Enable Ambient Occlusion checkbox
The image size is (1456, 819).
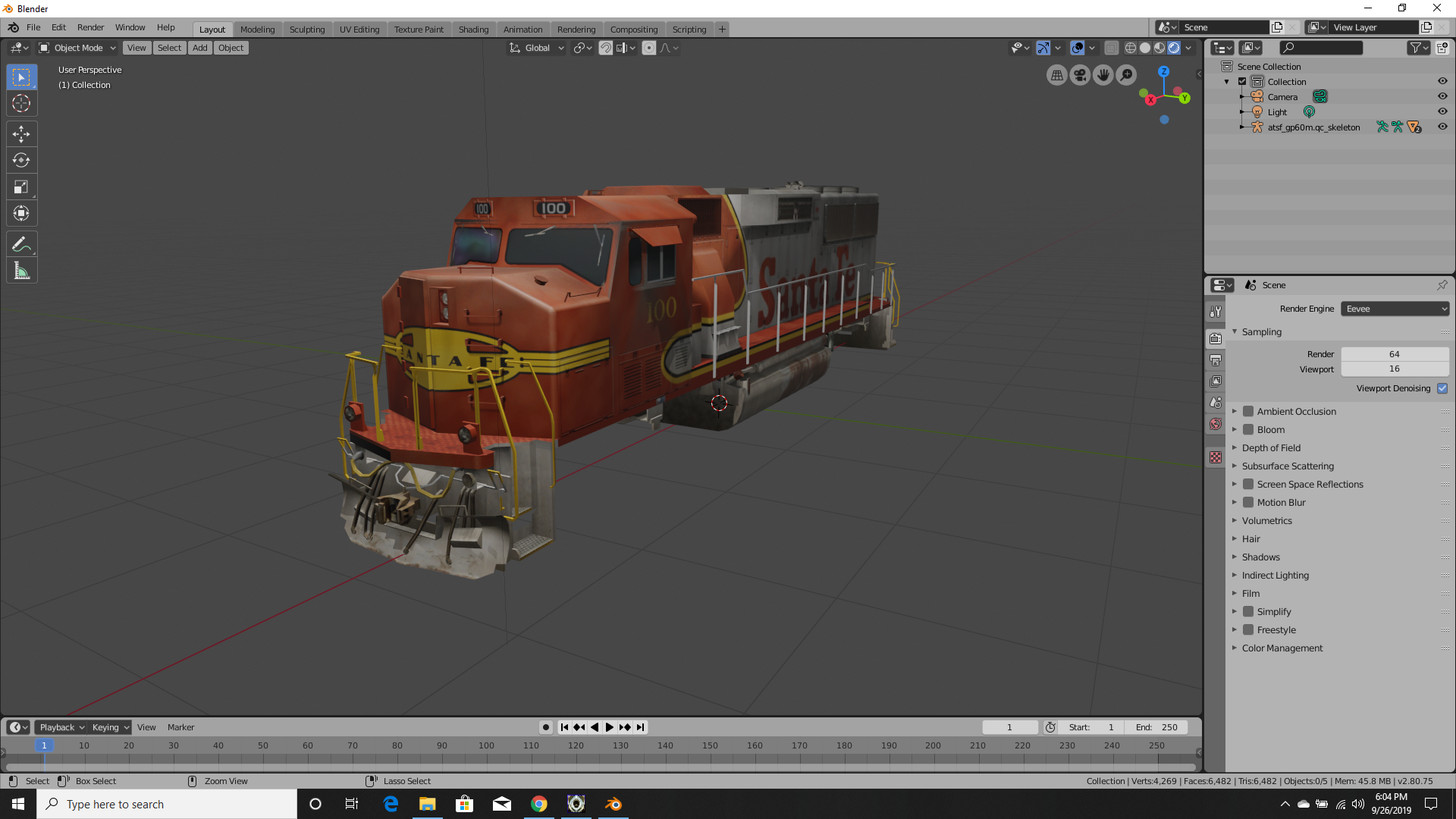[1248, 411]
